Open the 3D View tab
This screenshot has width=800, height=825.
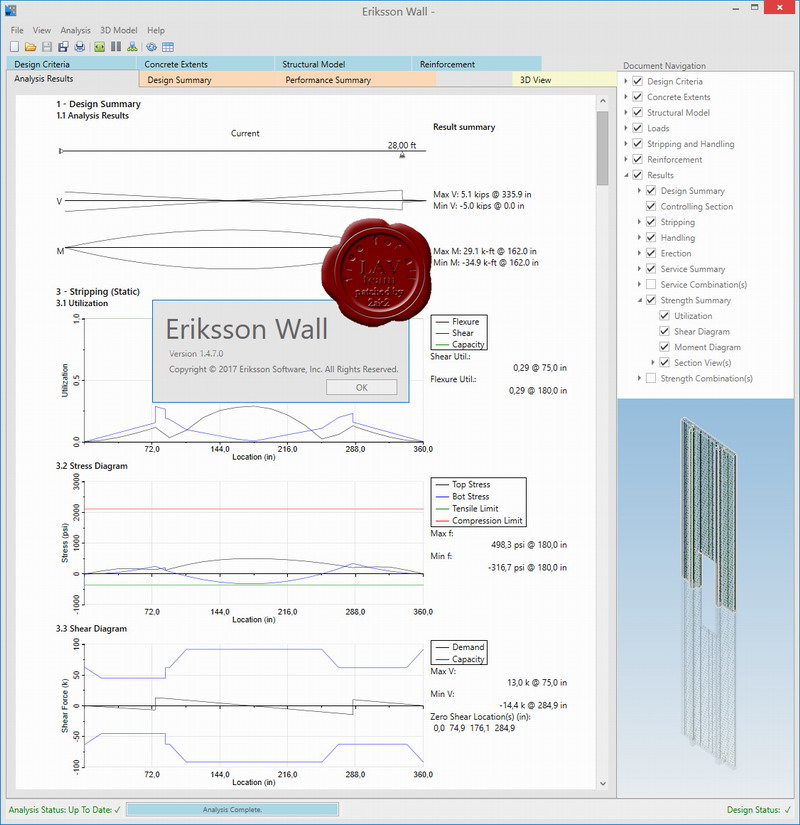pyautogui.click(x=564, y=79)
